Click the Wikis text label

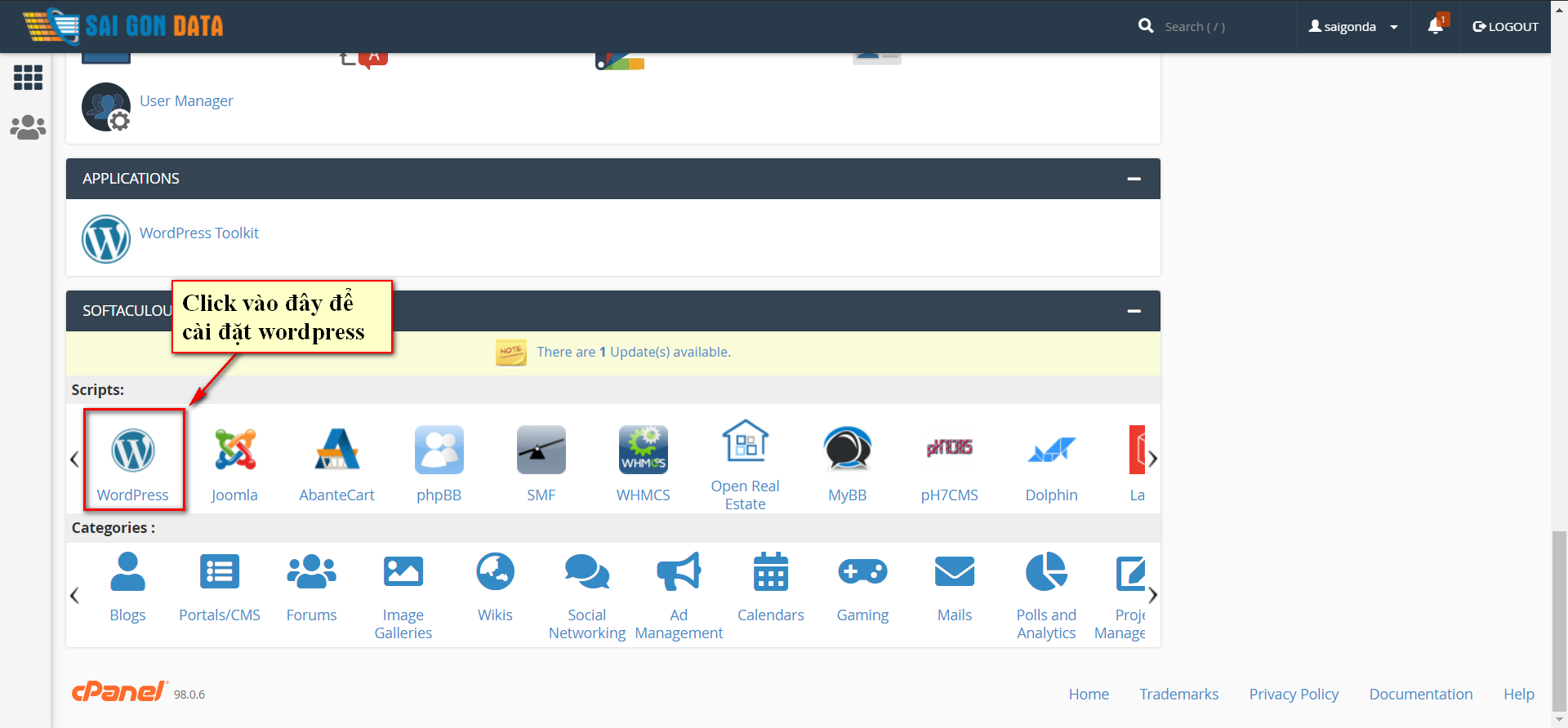pos(496,615)
